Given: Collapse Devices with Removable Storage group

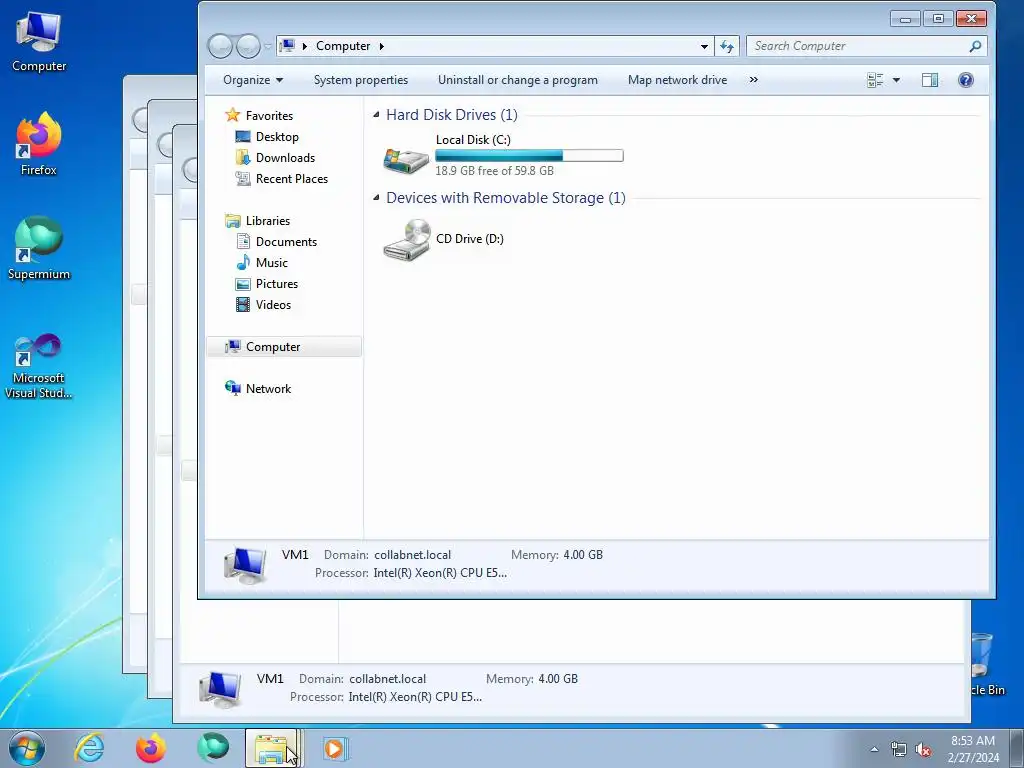Looking at the screenshot, I should coord(376,198).
